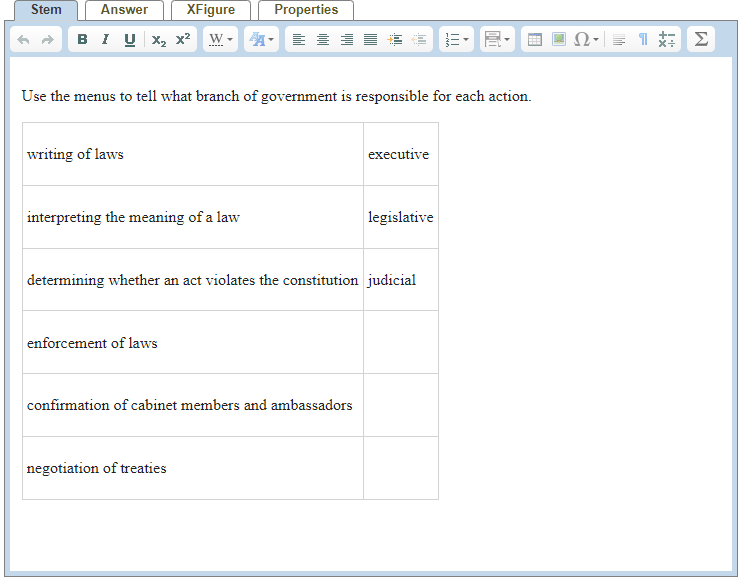Viewport: 738px width, 584px height.
Task: Center align the text
Action: click(x=323, y=40)
